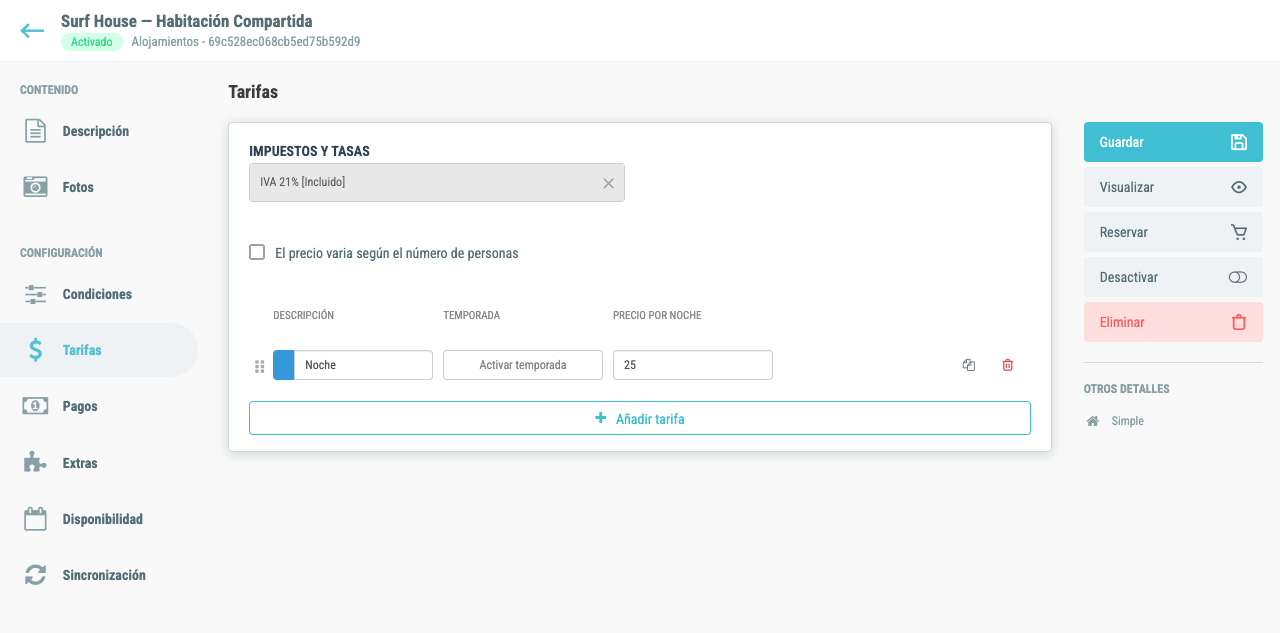Delete the Noche rate with trash icon

click(x=1007, y=365)
